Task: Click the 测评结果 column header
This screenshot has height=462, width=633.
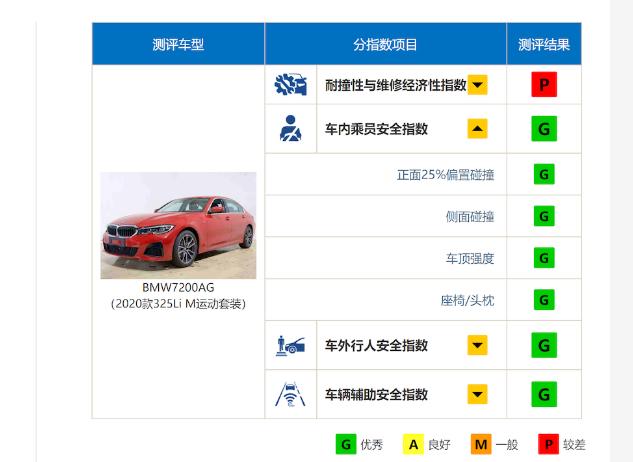Action: click(544, 44)
